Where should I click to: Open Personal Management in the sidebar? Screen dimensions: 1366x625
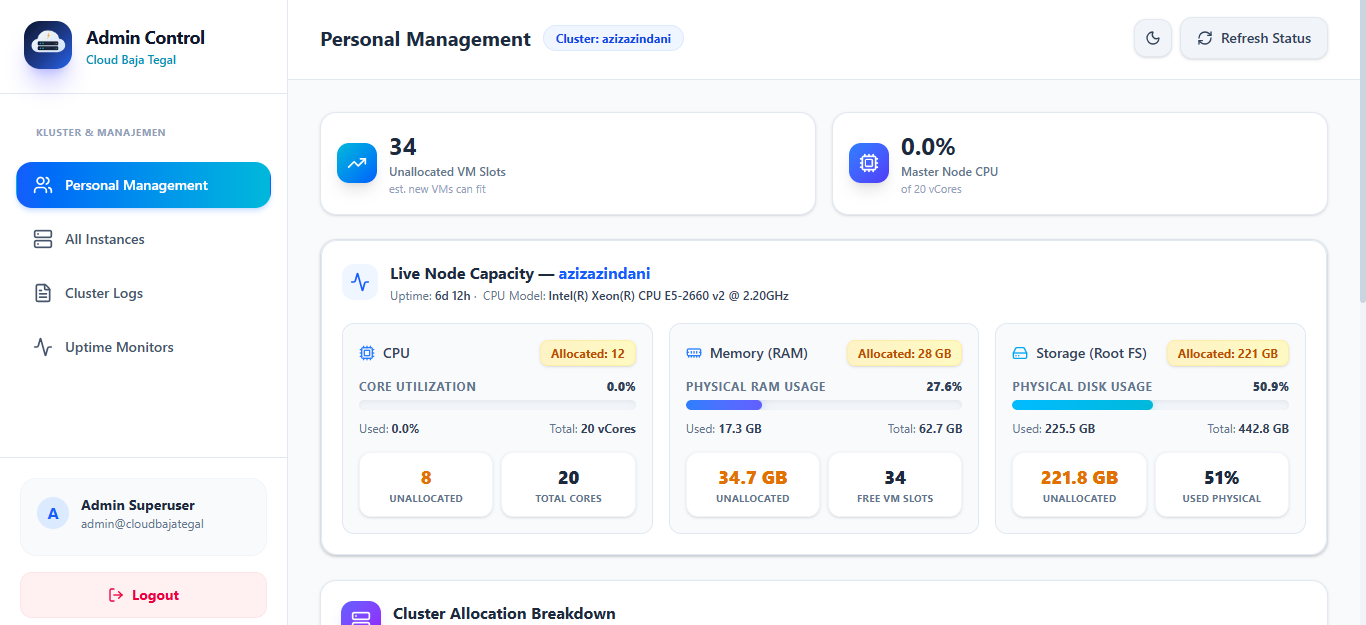(x=143, y=185)
